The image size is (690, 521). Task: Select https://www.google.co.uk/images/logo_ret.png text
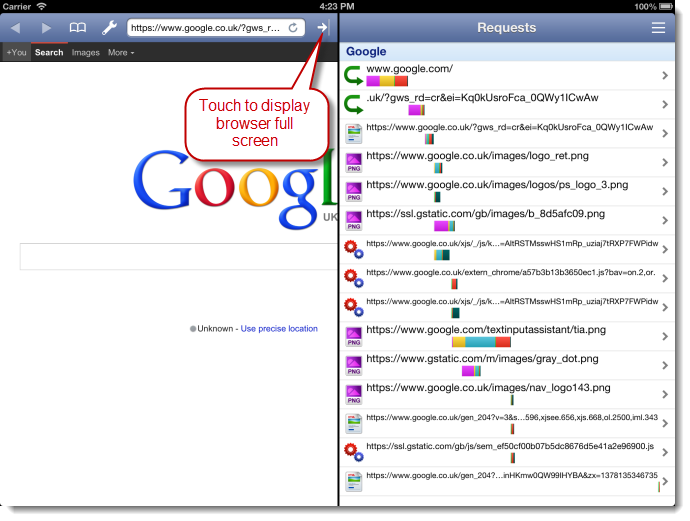[477, 156]
